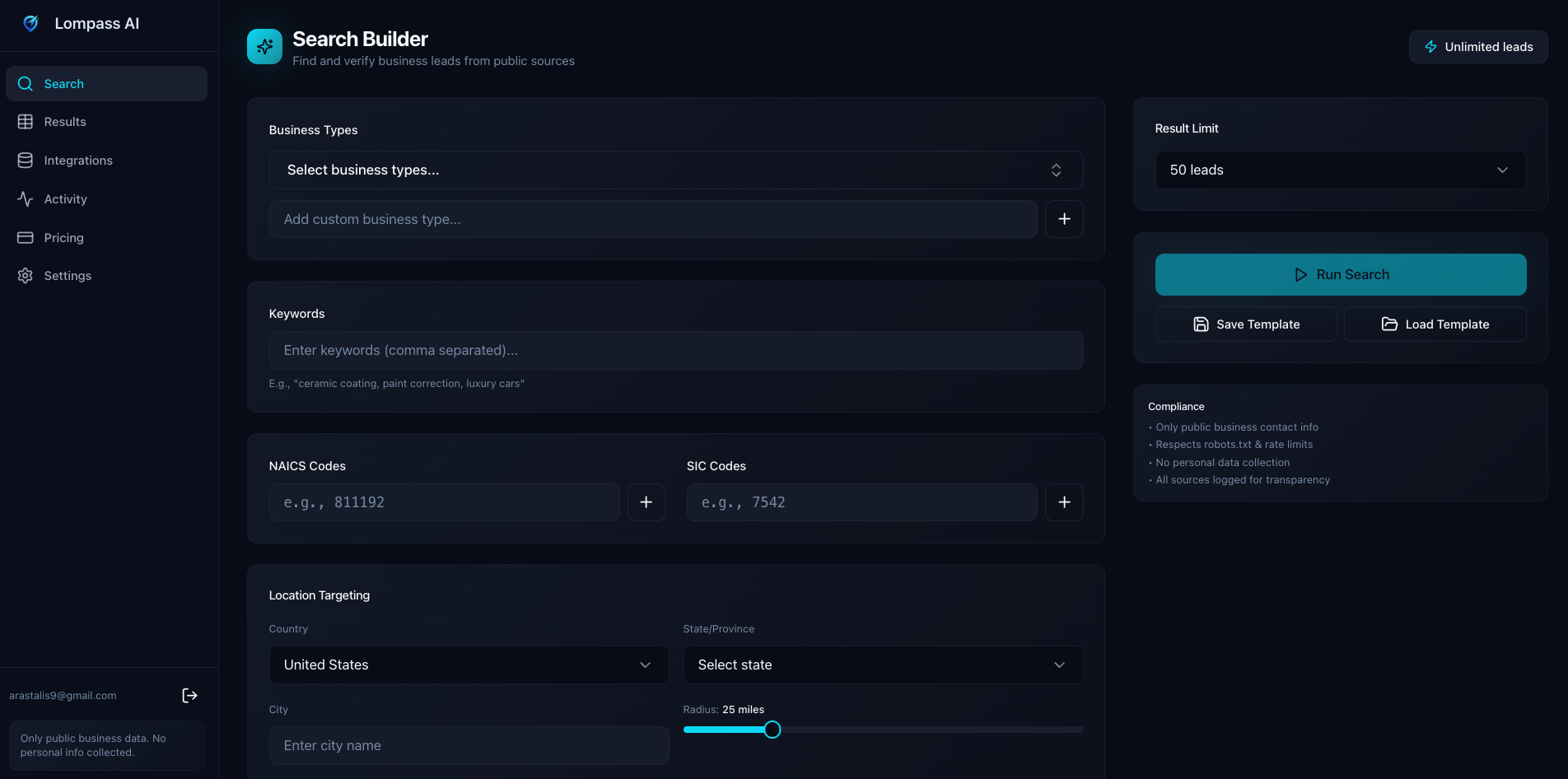Image resolution: width=1568 pixels, height=779 pixels.
Task: Click the keywords input field
Action: coord(675,350)
